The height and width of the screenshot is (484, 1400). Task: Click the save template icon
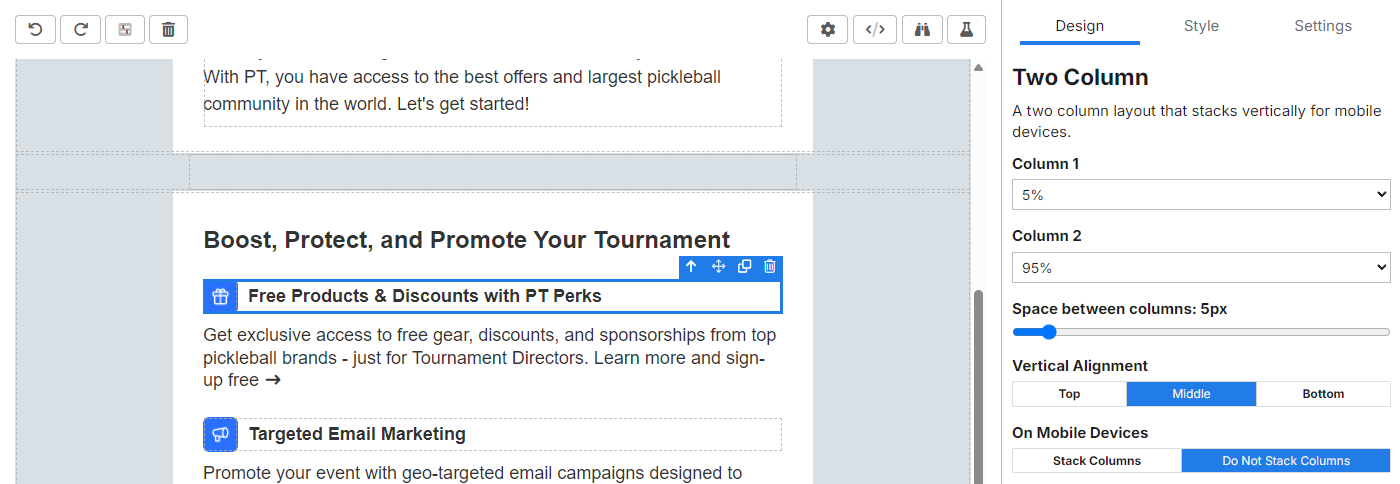[125, 30]
